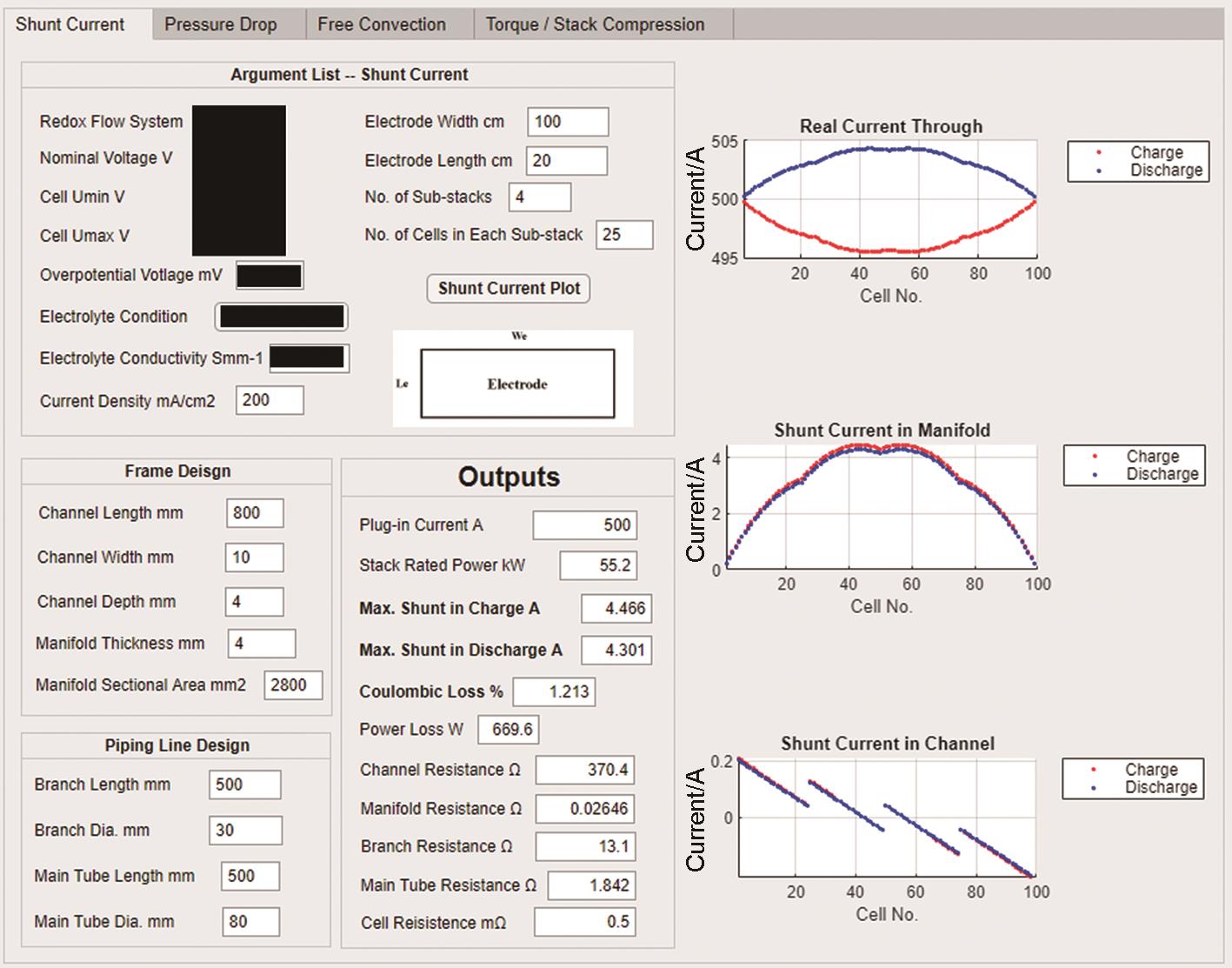Click the Manifold Sectional Area mm2 field
The image size is (1232, 968).
pos(293,685)
